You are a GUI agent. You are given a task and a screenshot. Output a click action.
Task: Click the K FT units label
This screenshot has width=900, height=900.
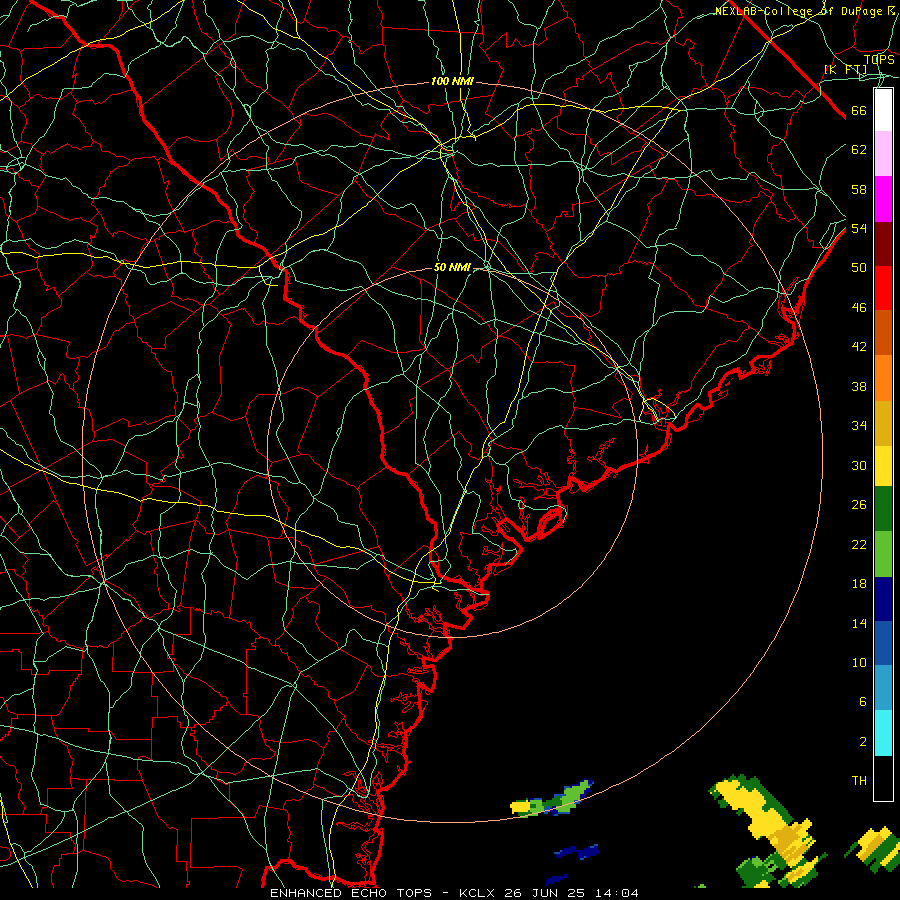click(x=846, y=70)
